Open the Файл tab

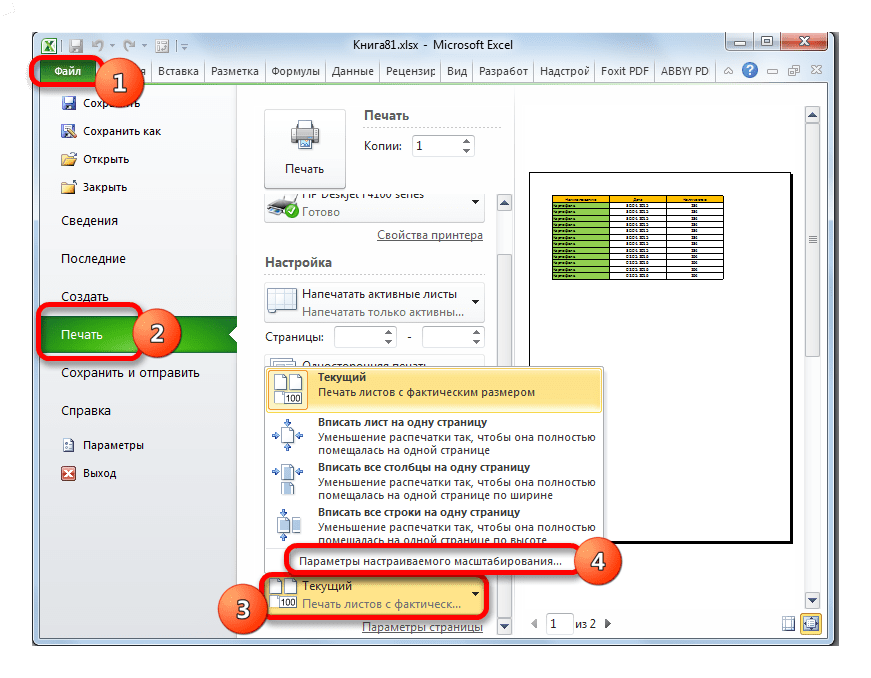point(67,71)
